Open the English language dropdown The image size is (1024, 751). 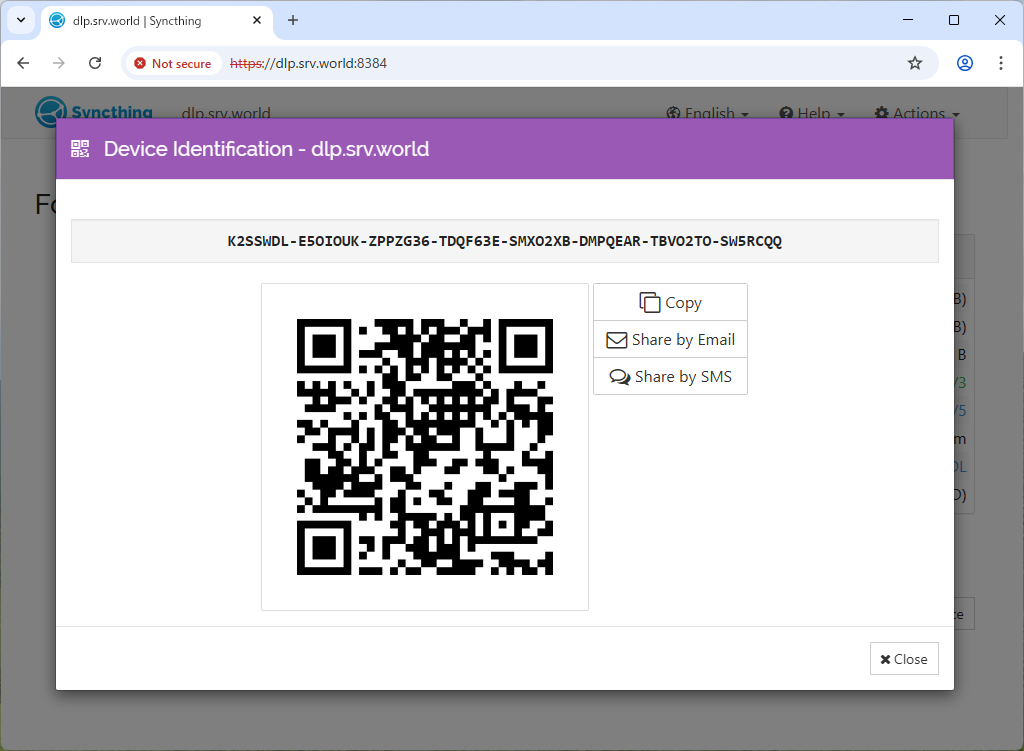(708, 113)
